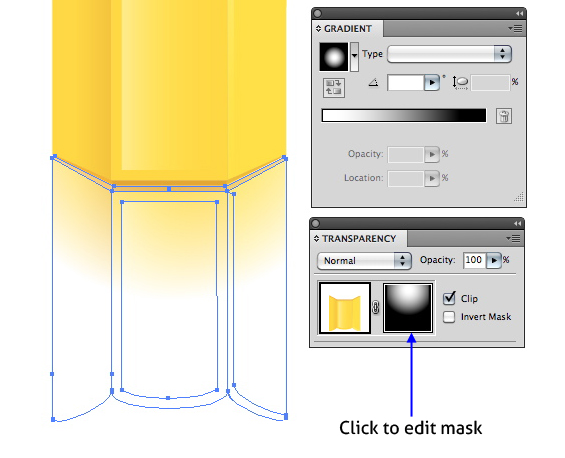Screen dimensions: 565x458
Task: Open the Transparency panel options menu
Action: tap(513, 238)
